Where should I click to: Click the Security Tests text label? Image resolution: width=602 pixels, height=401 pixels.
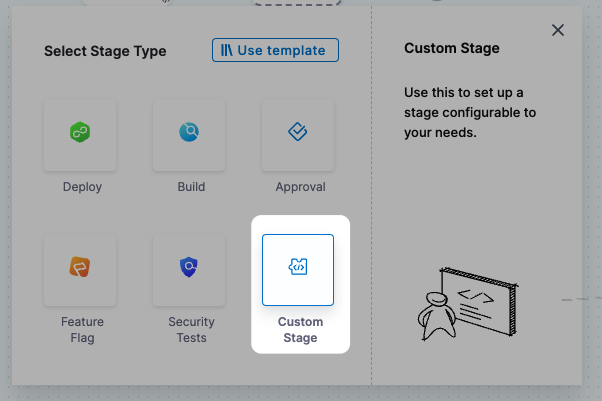pos(190,330)
